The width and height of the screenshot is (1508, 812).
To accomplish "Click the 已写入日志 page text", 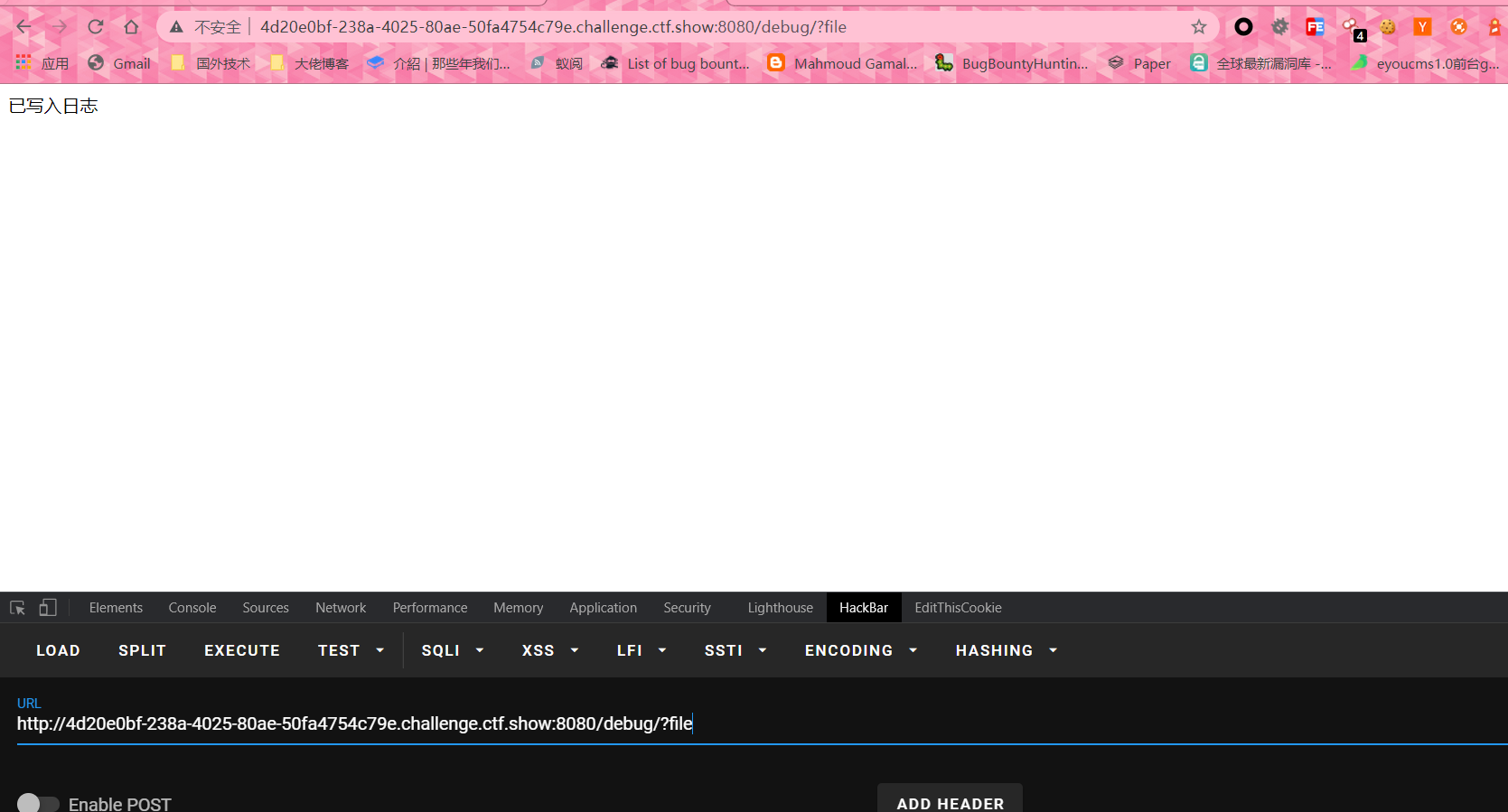I will click(x=53, y=106).
